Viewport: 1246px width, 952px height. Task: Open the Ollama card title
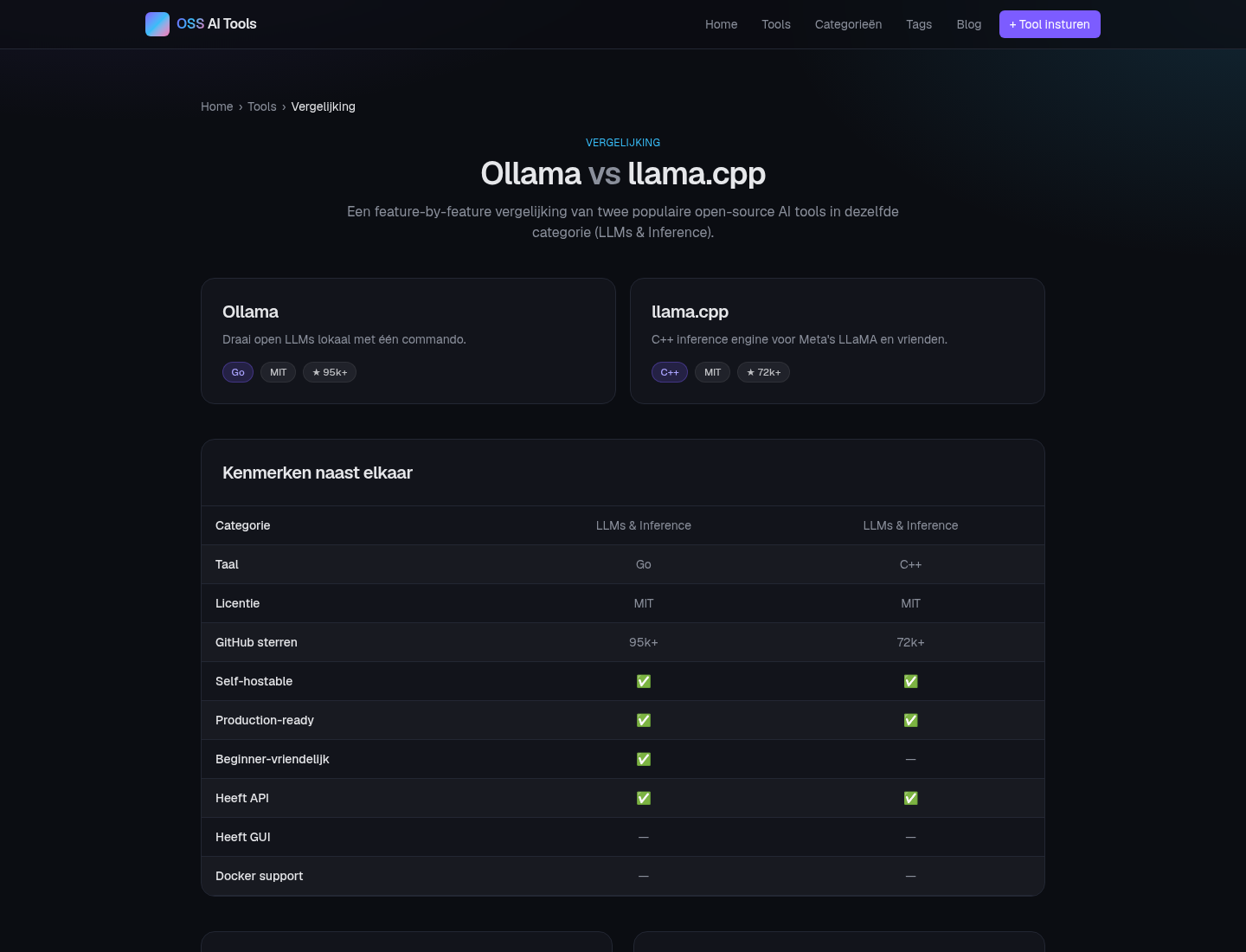click(x=251, y=312)
